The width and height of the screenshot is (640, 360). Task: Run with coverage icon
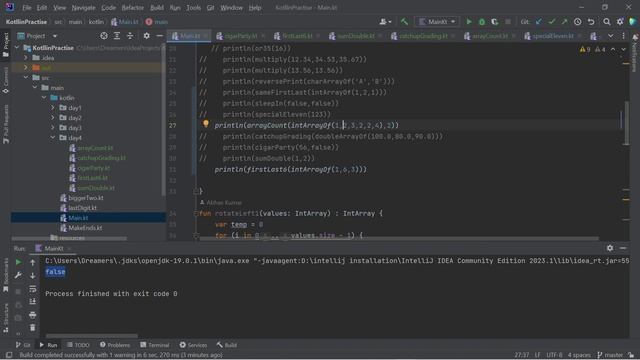pyautogui.click(x=495, y=22)
